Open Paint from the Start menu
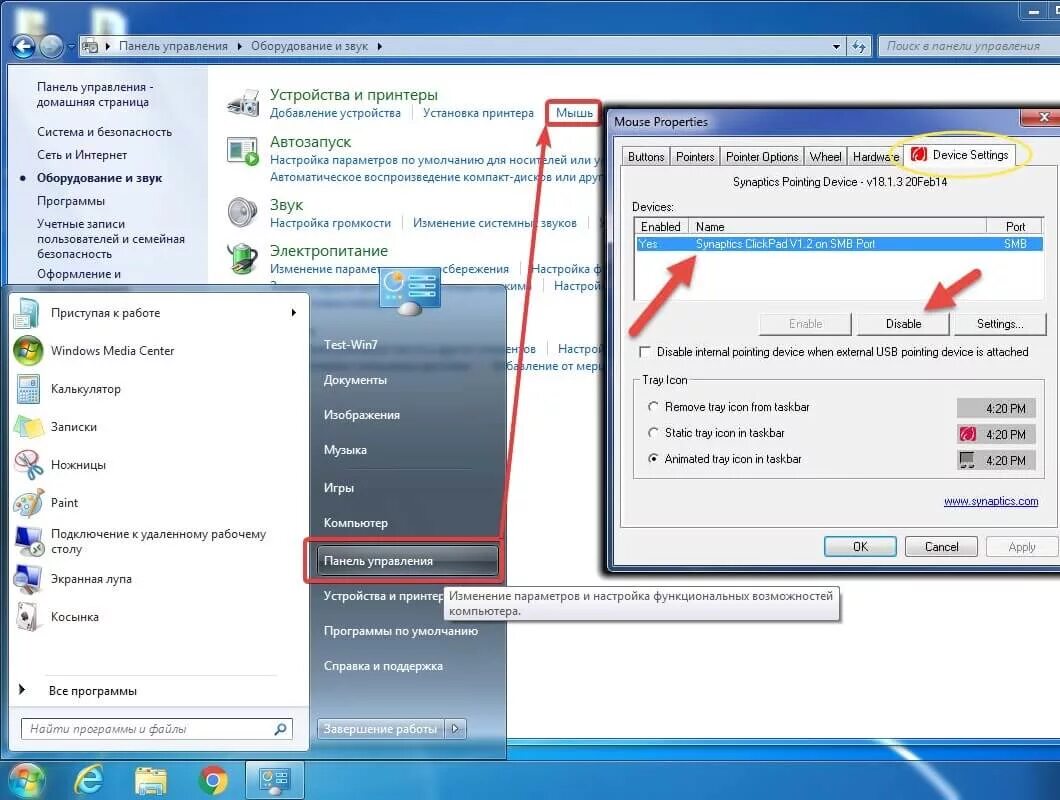The width and height of the screenshot is (1060, 800). pos(64,502)
